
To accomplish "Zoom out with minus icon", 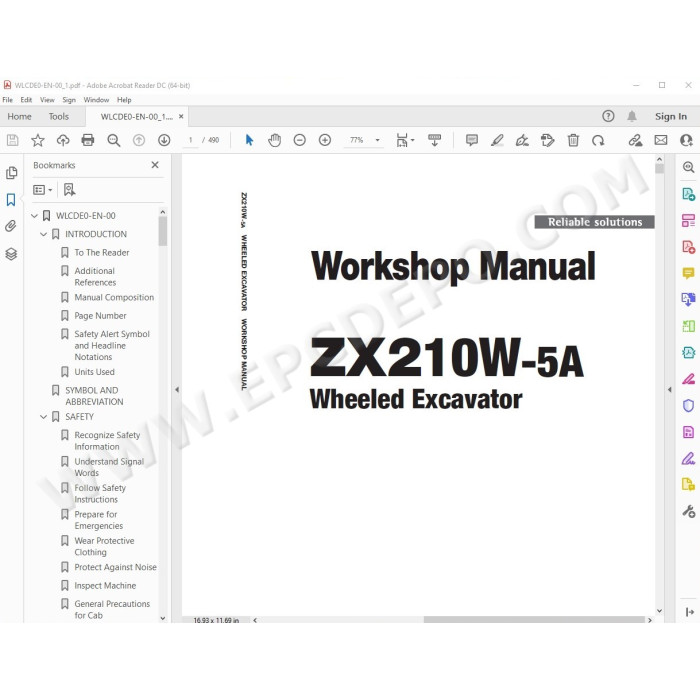I will pyautogui.click(x=300, y=140).
